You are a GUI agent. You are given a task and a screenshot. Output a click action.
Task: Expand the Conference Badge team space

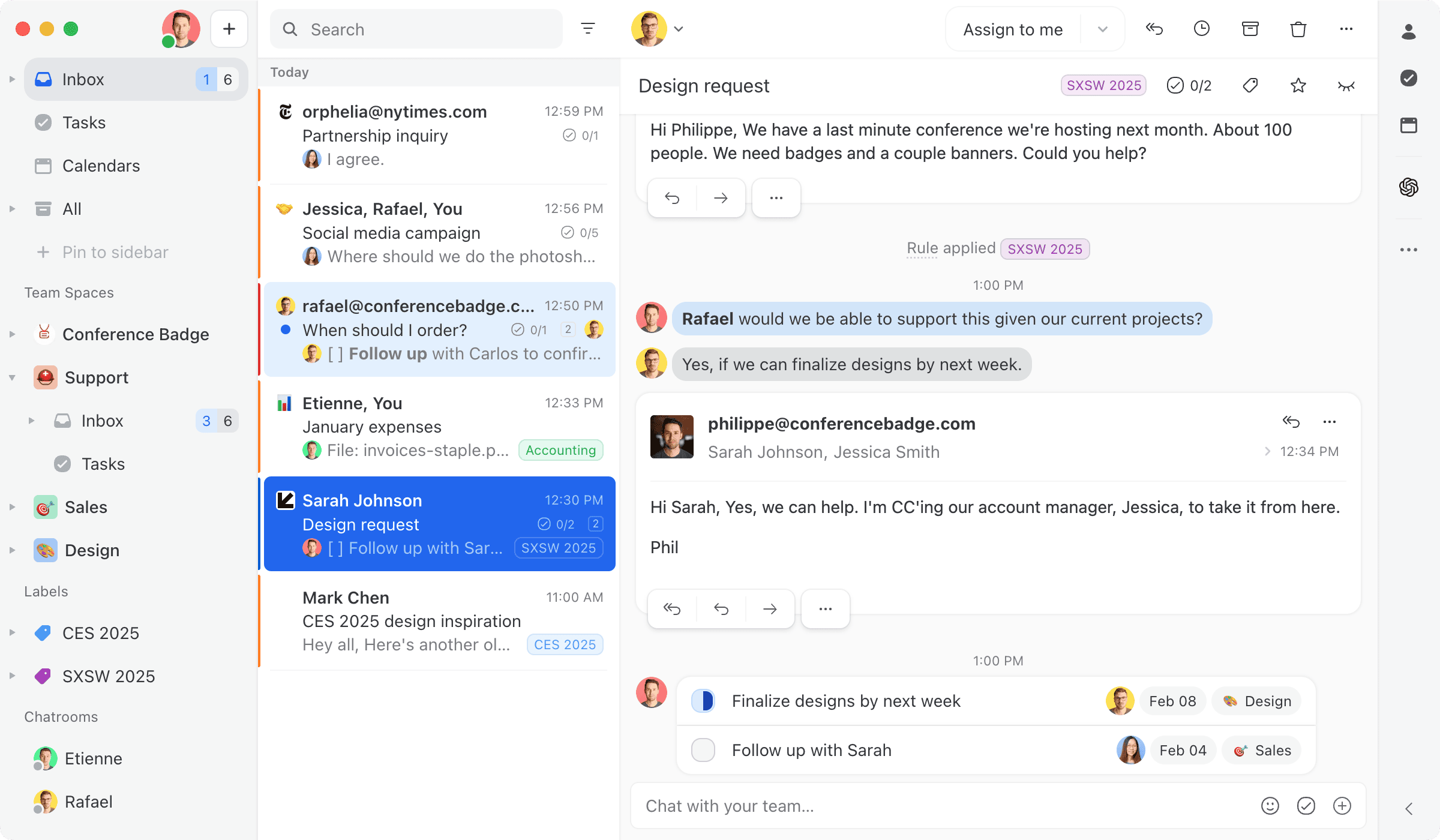[x=12, y=334]
